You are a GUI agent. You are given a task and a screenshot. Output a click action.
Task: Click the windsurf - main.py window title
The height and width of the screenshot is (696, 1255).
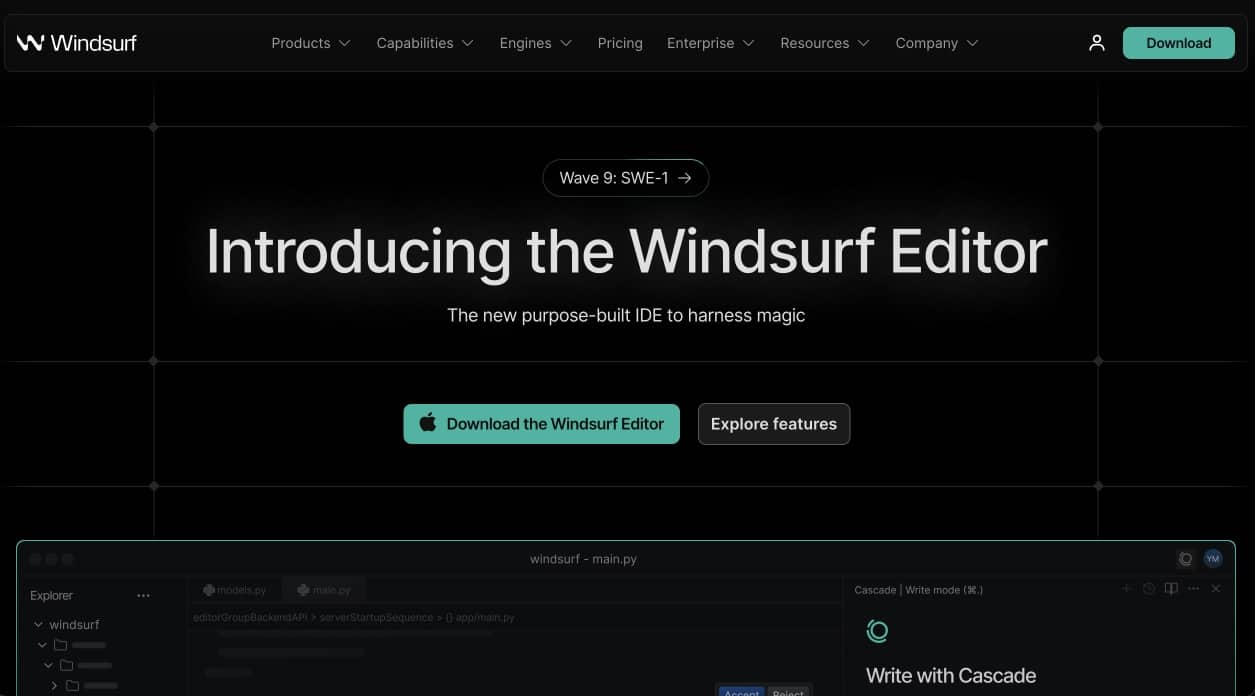[583, 559]
